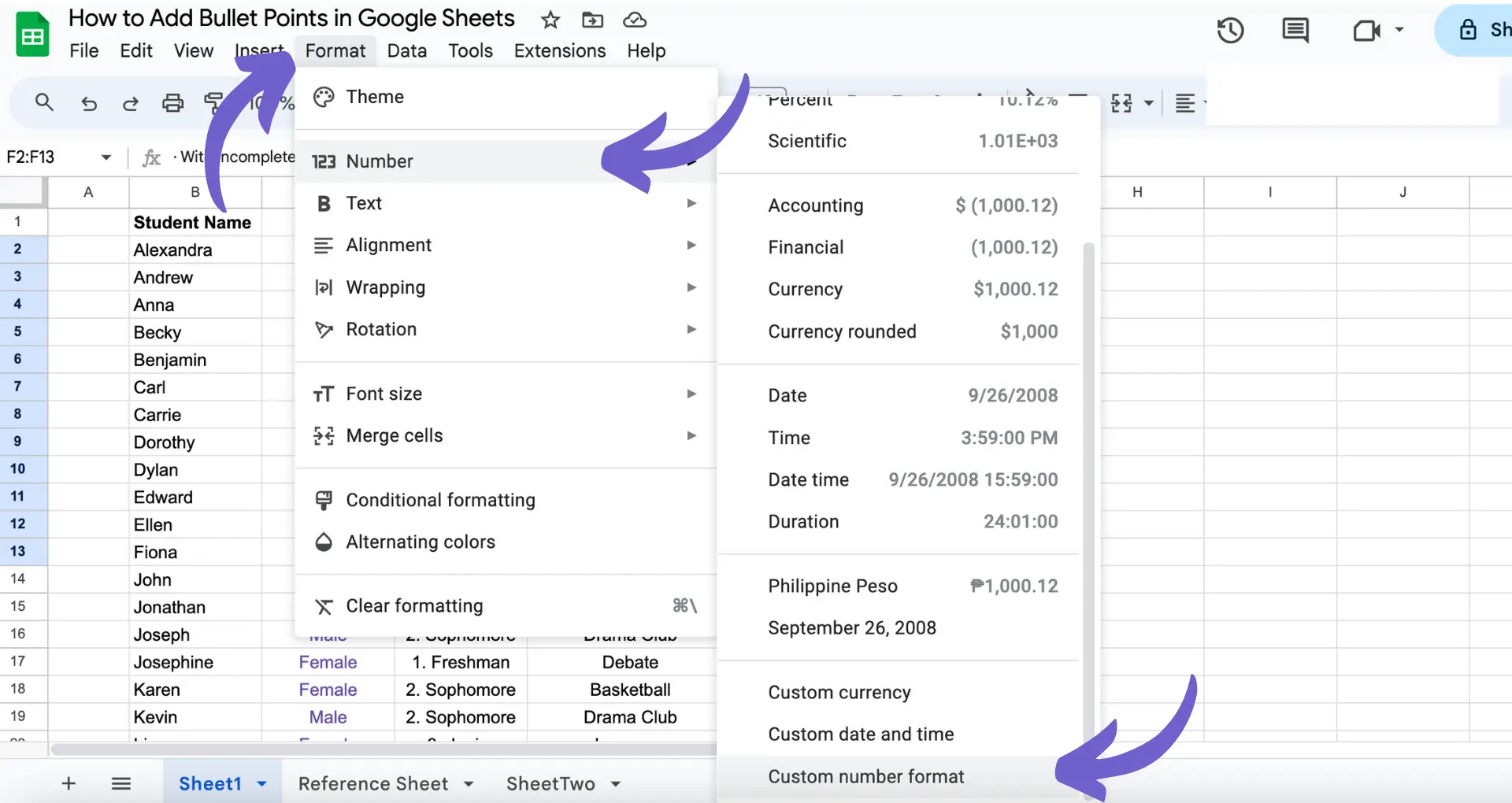
Task: Apply Date time format
Action: (x=899, y=479)
